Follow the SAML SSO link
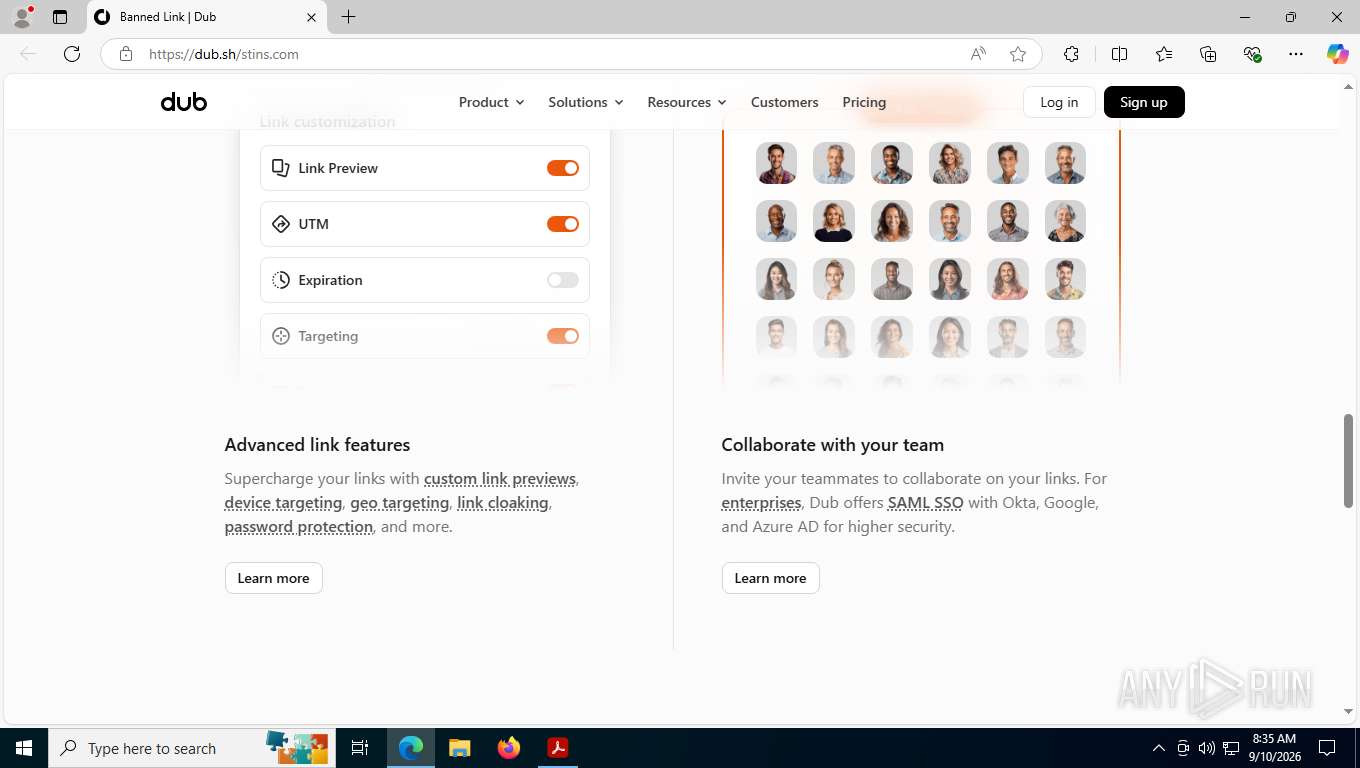The height and width of the screenshot is (768, 1360). tap(926, 502)
